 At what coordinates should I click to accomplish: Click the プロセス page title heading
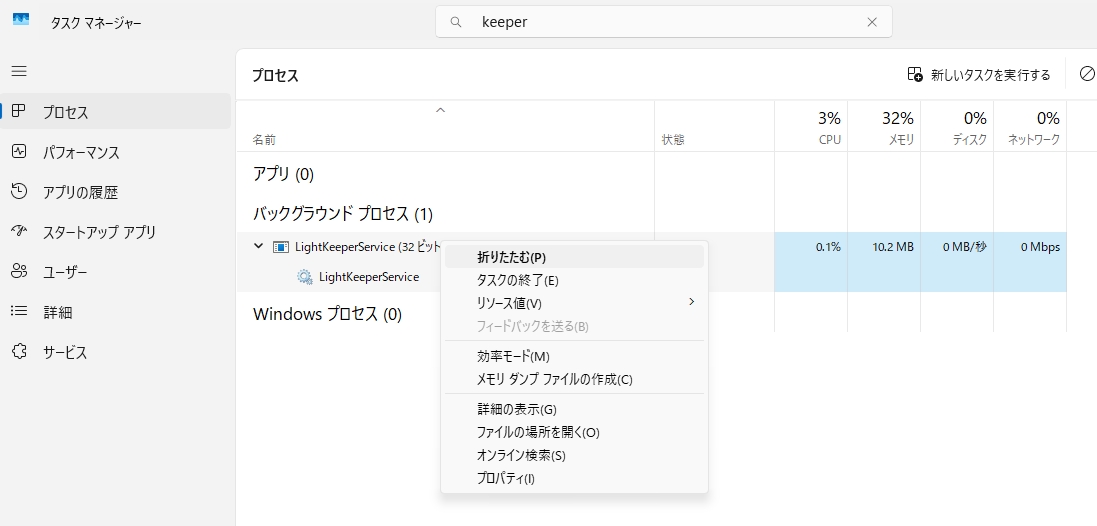[276, 76]
